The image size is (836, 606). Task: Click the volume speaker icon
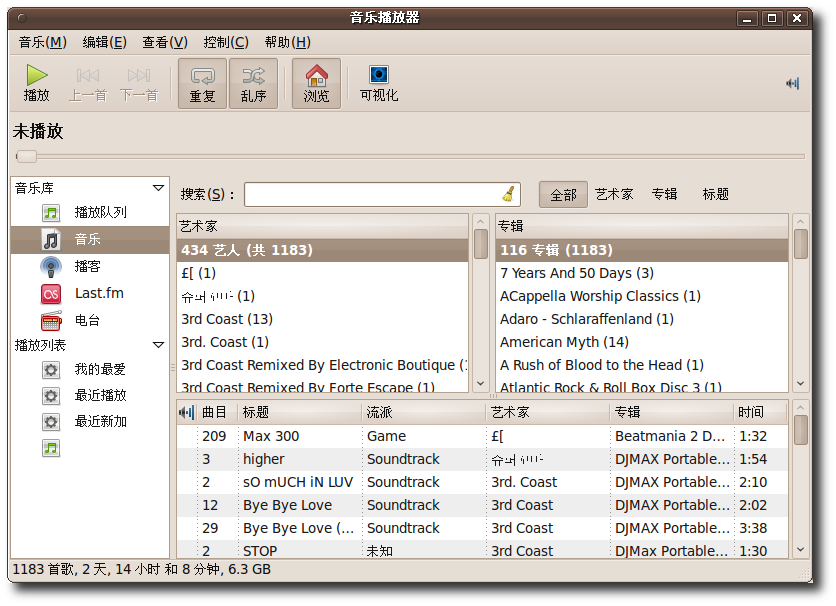click(793, 83)
